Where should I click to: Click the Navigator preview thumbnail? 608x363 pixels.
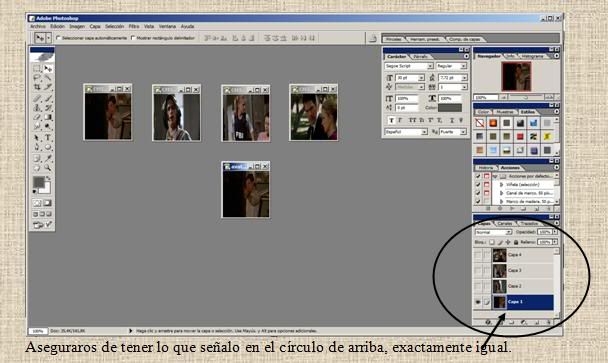click(x=516, y=76)
